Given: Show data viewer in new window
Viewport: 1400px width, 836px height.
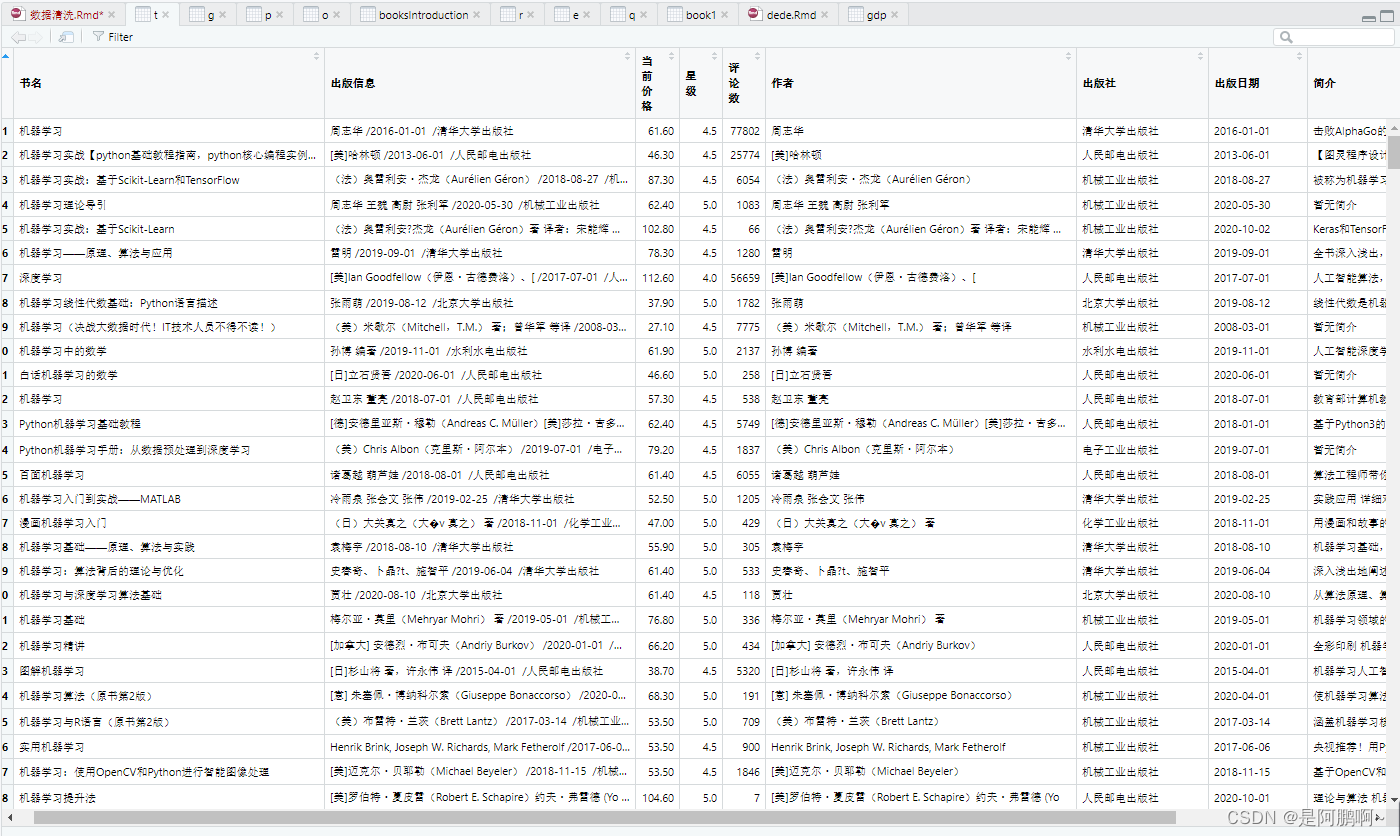Looking at the screenshot, I should click(x=66, y=37).
